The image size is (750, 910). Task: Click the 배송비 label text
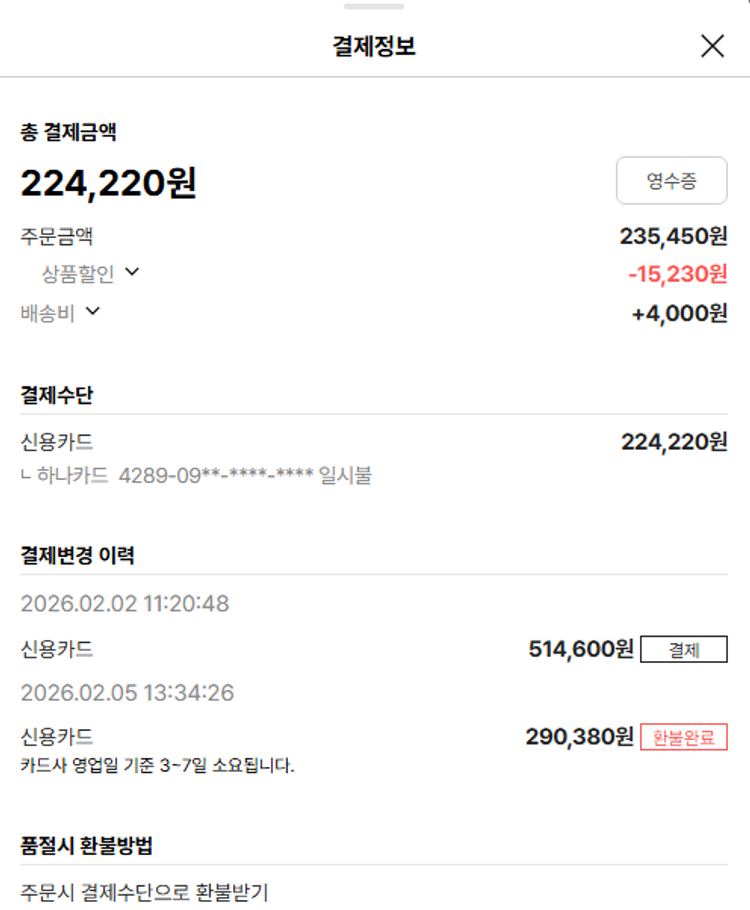[47, 312]
